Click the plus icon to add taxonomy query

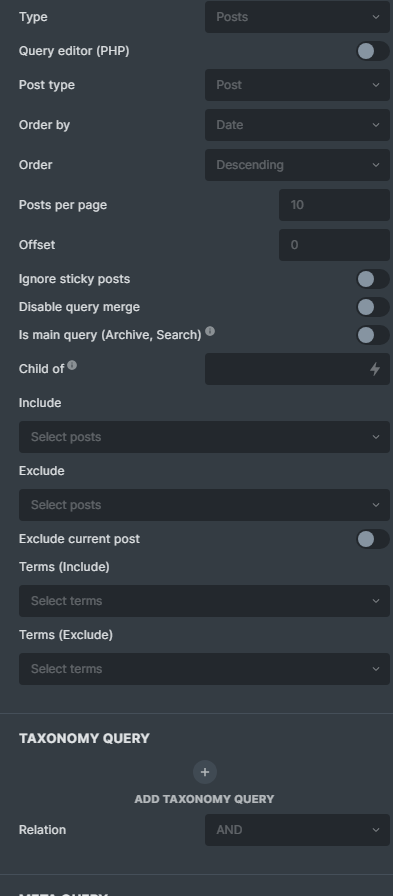[204, 772]
